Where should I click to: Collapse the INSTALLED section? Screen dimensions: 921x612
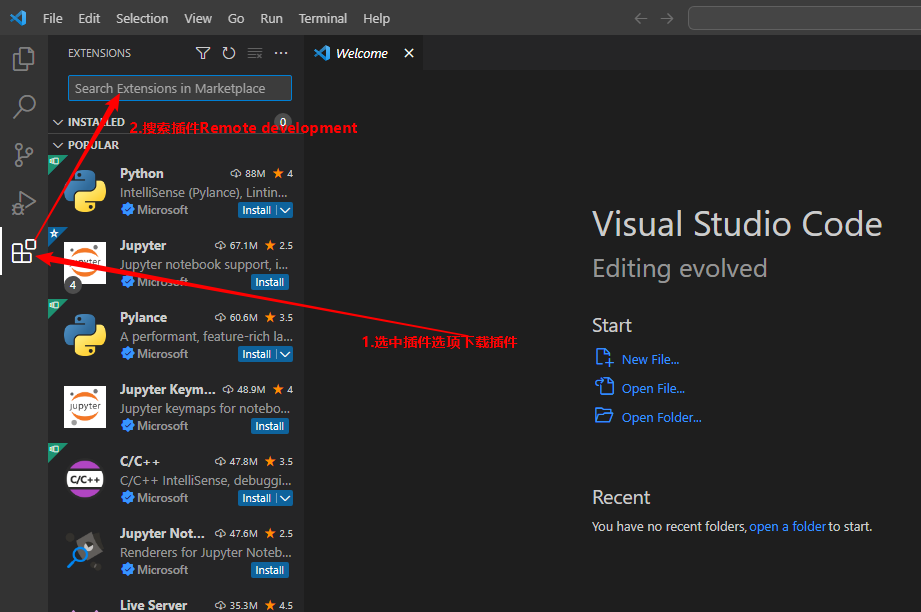click(58, 122)
